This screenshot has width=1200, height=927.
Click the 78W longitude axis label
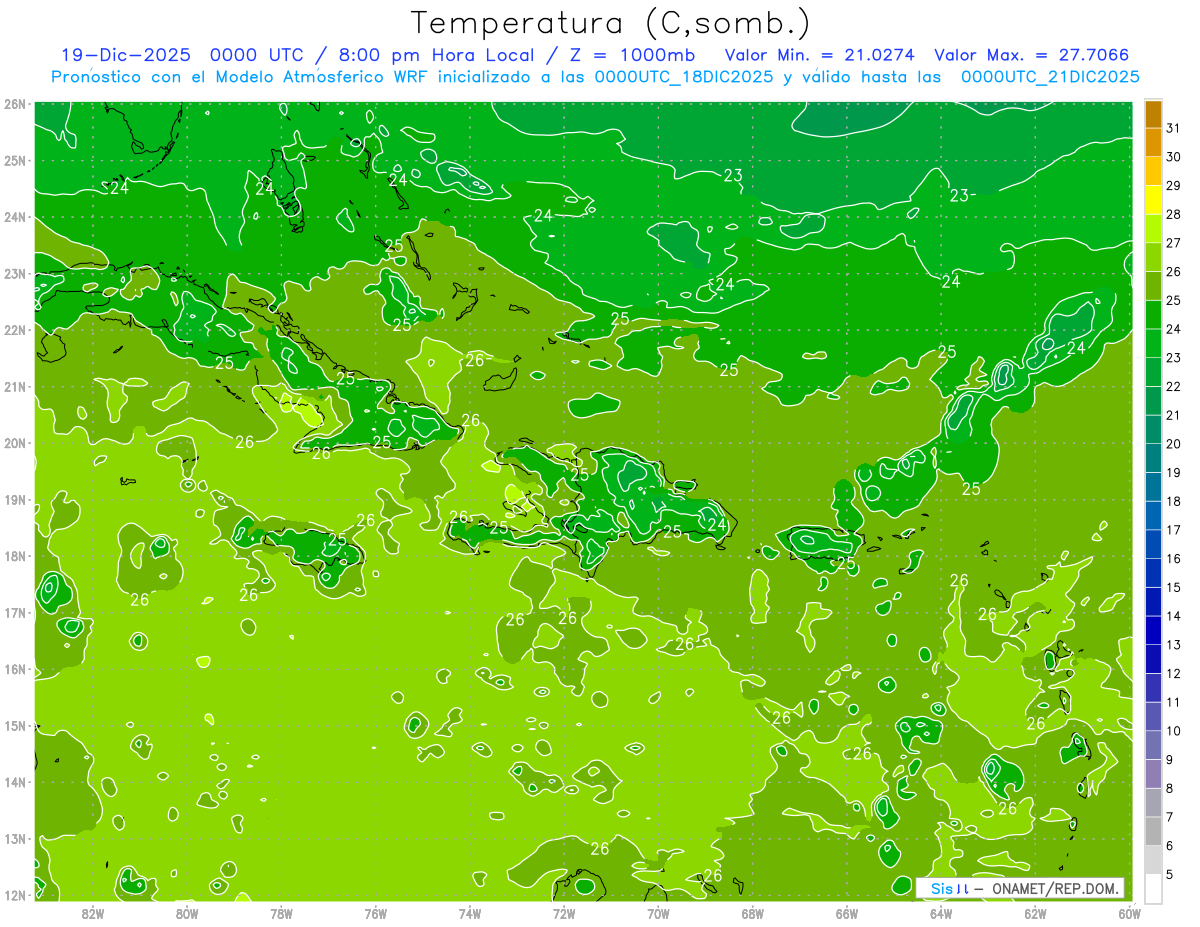(281, 913)
